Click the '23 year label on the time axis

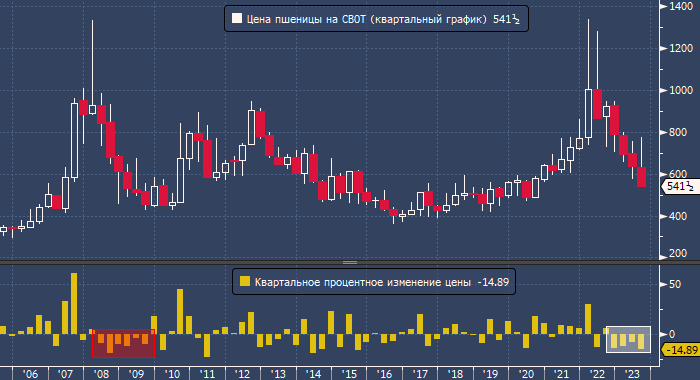(x=632, y=374)
